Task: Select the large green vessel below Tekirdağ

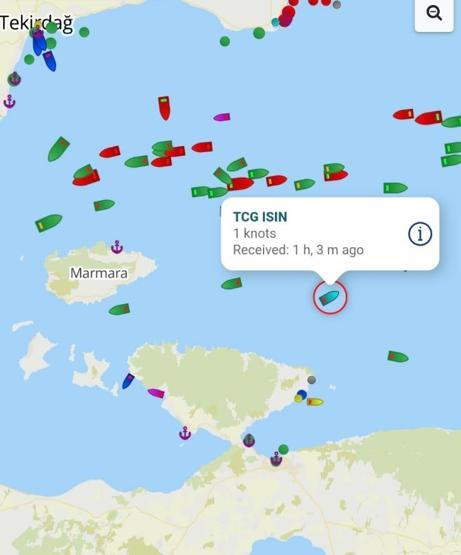Action: (x=58, y=149)
